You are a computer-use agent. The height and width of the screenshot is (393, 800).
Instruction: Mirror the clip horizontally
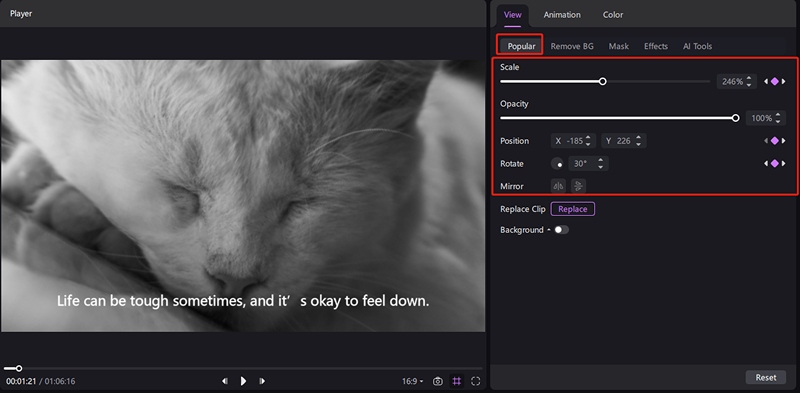[558, 186]
